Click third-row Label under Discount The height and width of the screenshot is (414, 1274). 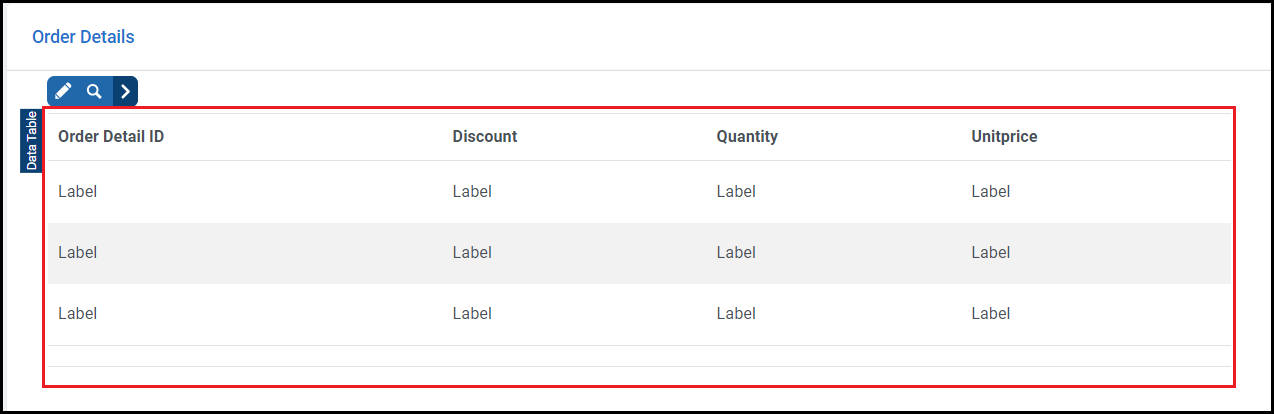tap(472, 314)
